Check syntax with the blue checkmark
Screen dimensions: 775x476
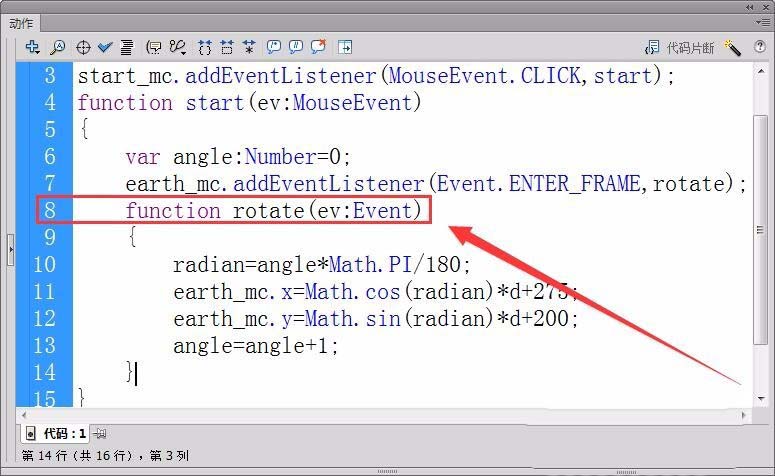click(x=105, y=47)
